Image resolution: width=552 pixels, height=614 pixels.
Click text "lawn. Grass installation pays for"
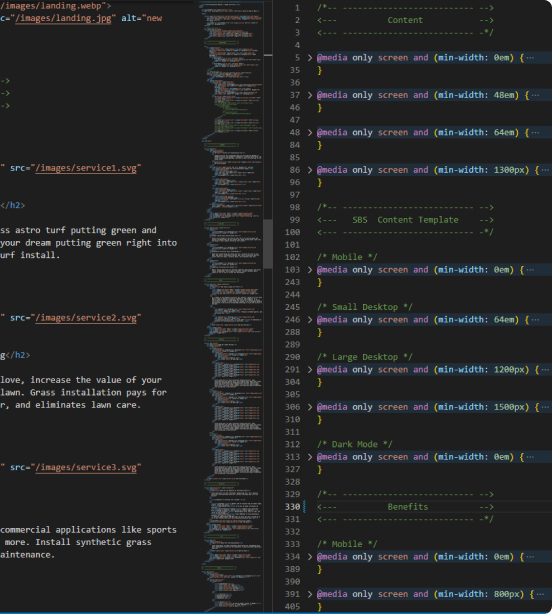tap(83, 392)
